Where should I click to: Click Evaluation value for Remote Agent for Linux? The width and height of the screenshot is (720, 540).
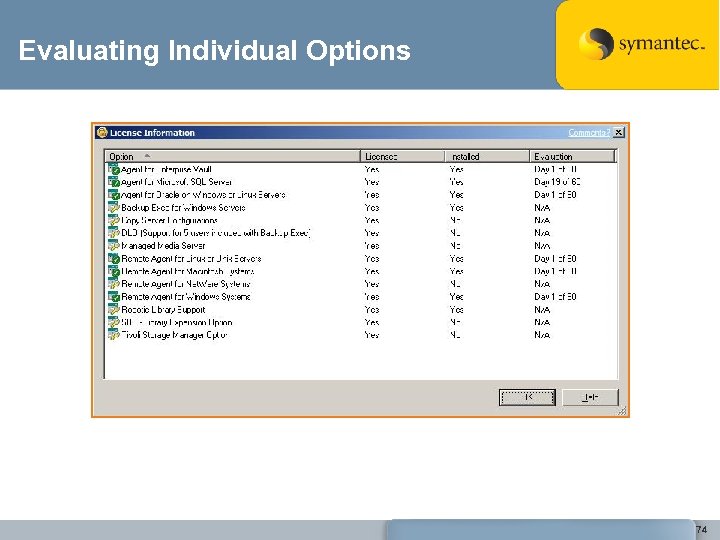point(555,259)
